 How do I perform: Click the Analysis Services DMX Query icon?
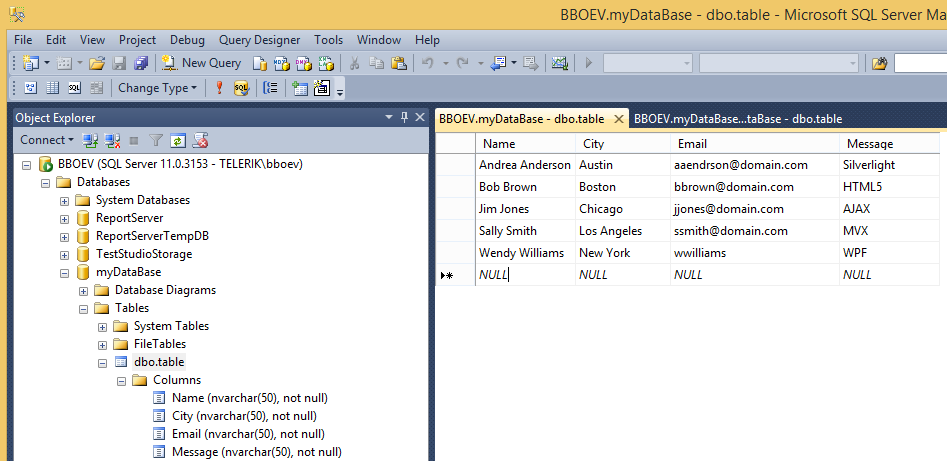pyautogui.click(x=304, y=63)
